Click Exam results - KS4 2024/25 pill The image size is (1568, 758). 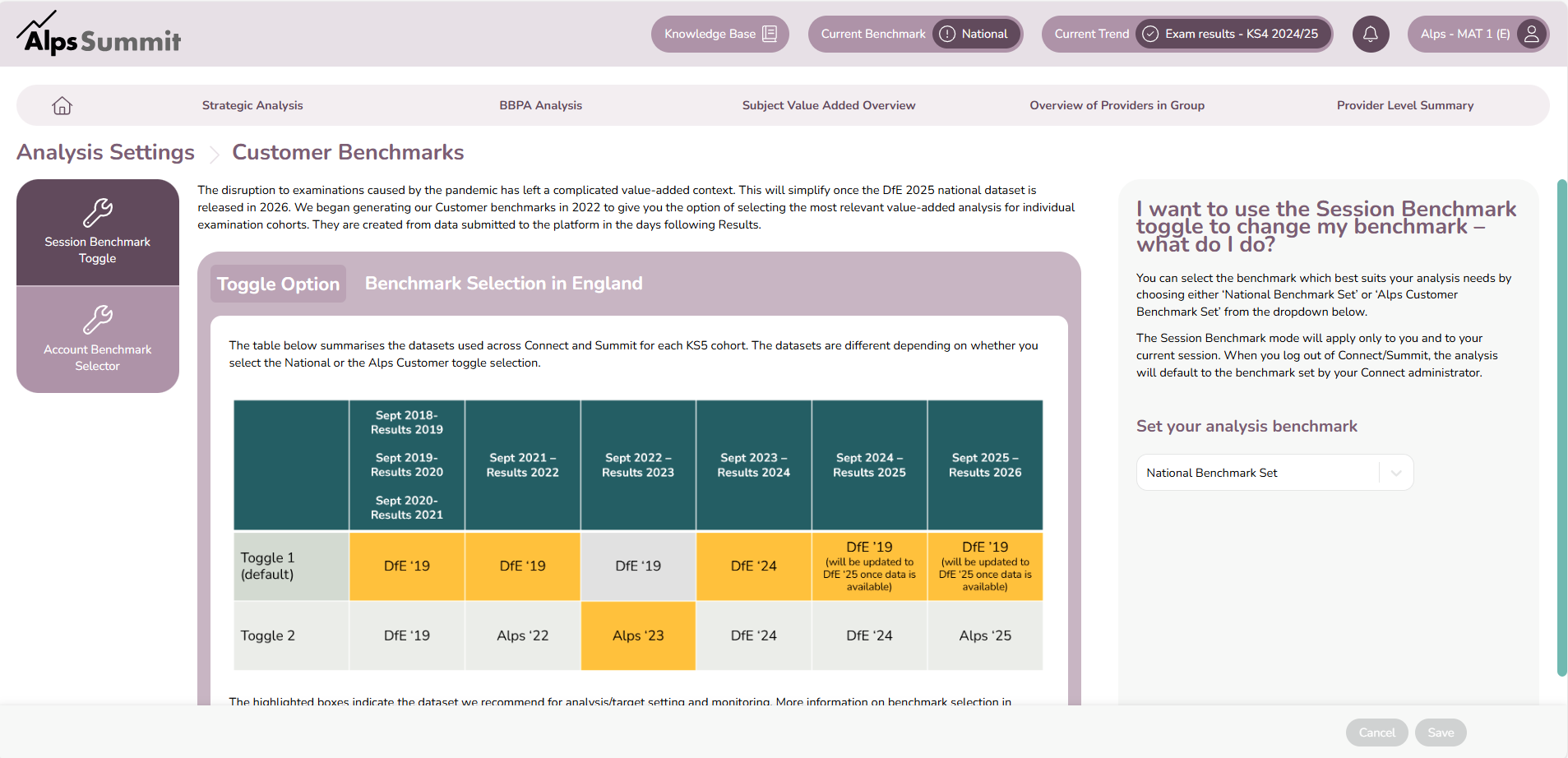click(x=1233, y=34)
